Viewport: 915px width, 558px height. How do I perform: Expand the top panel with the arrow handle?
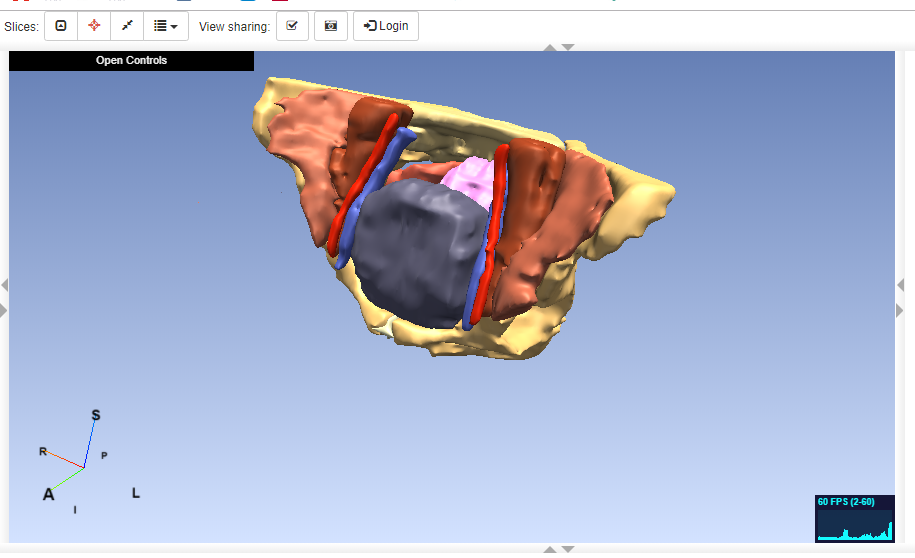pos(559,47)
